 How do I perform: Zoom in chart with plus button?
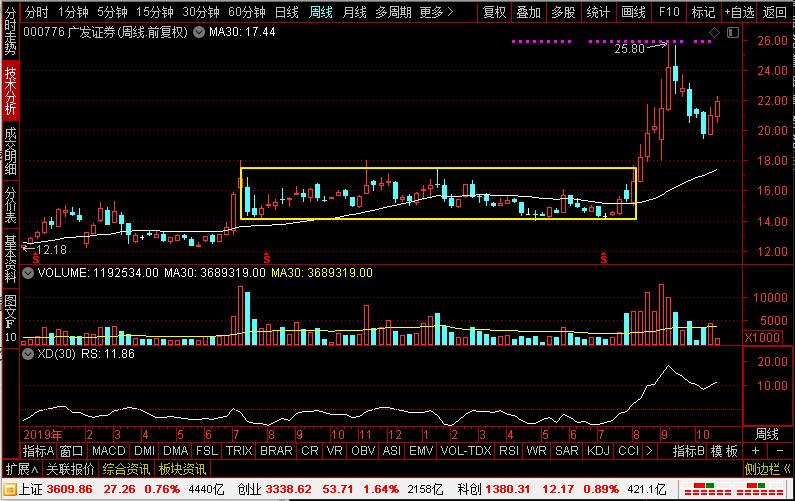[755, 451]
